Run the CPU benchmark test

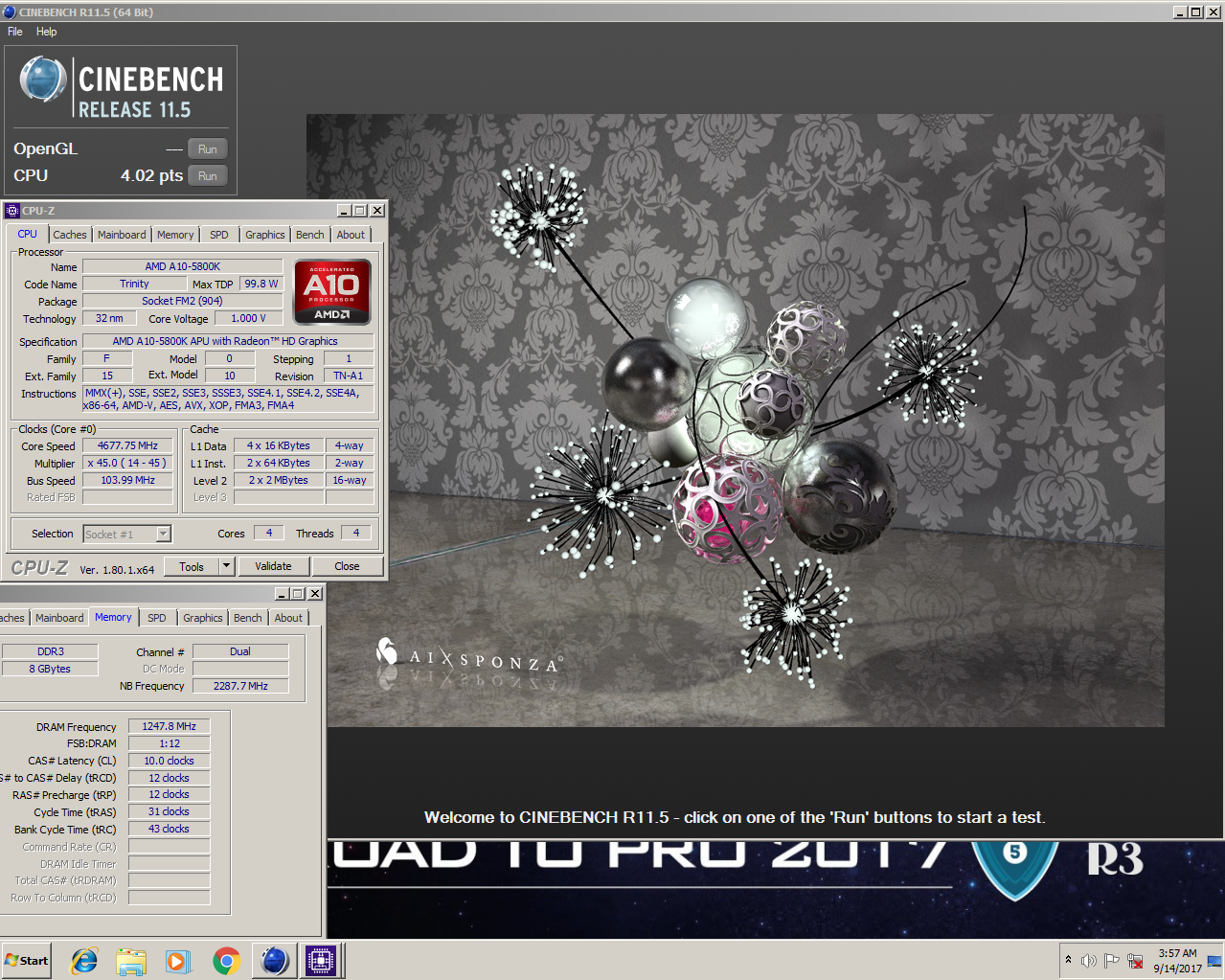(x=208, y=175)
